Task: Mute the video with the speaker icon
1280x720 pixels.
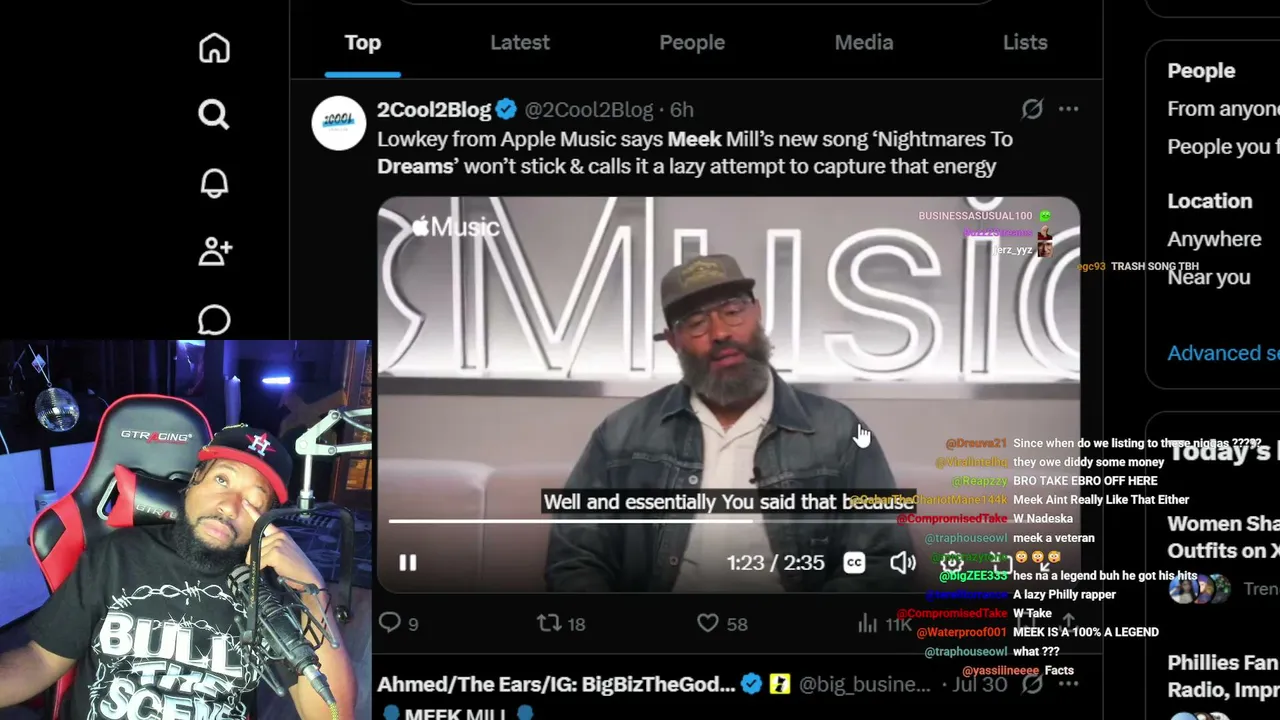Action: click(x=902, y=562)
